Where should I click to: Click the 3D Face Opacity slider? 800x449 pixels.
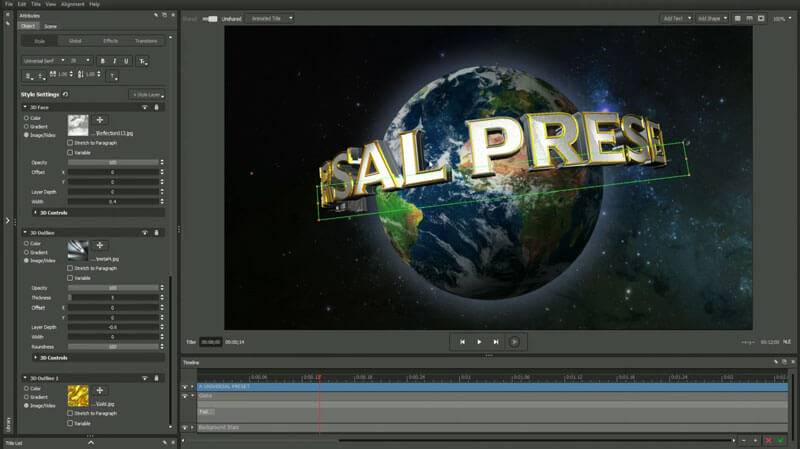(x=113, y=162)
